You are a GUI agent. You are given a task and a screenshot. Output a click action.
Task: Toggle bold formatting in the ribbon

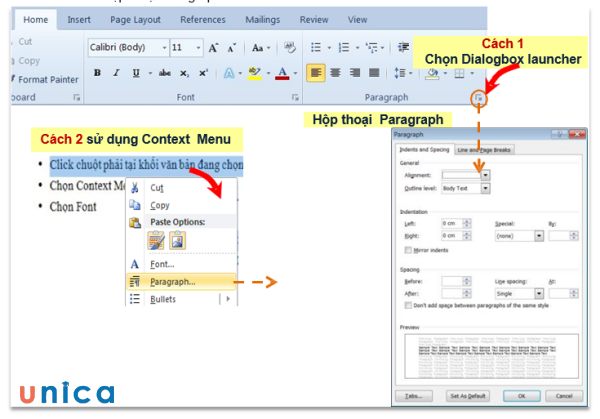click(97, 73)
